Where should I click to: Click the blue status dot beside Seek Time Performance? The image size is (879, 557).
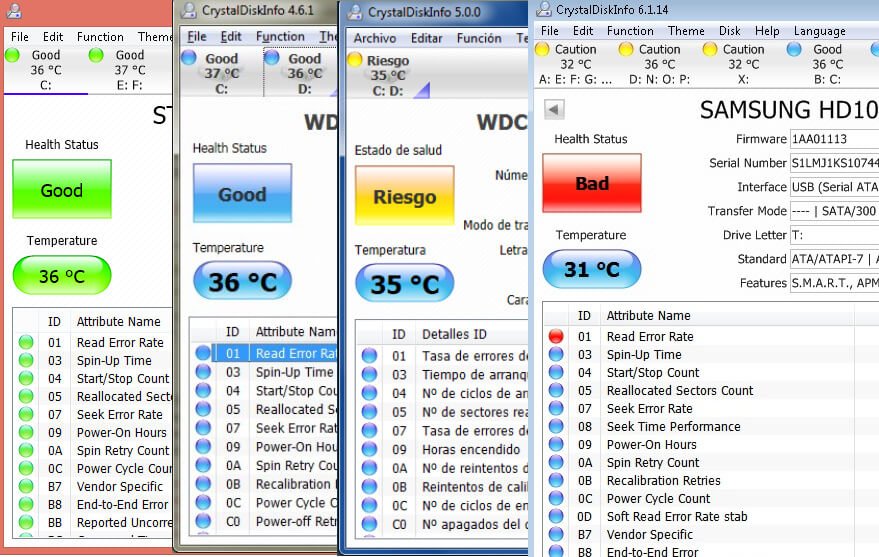pyautogui.click(x=556, y=426)
